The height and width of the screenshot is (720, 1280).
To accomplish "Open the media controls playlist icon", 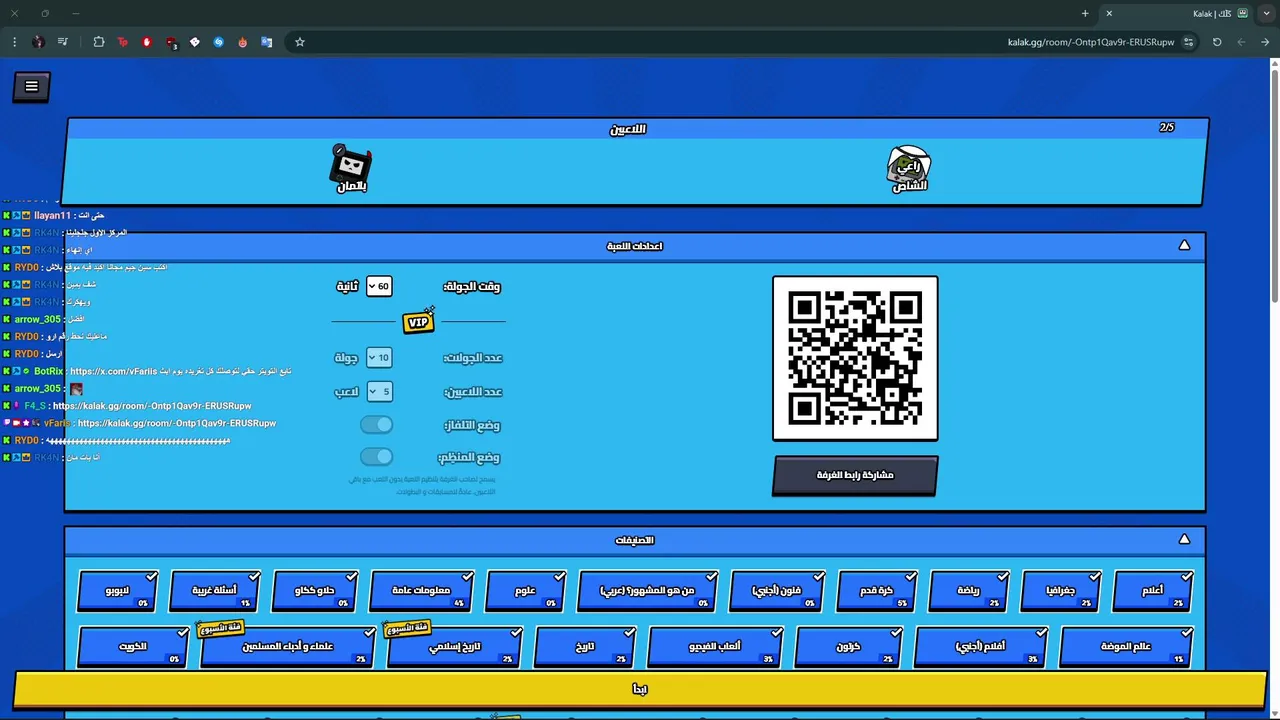I will coord(63,42).
